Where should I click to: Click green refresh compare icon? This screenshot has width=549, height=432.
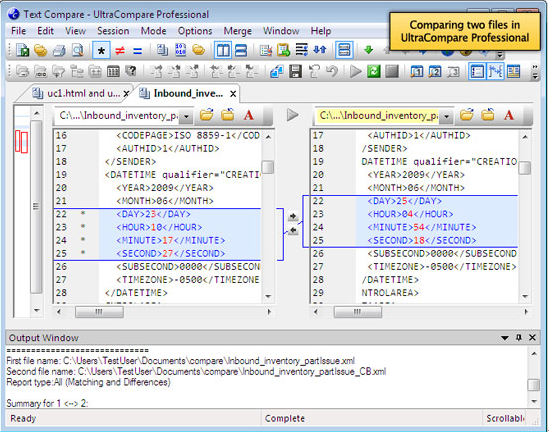(374, 72)
